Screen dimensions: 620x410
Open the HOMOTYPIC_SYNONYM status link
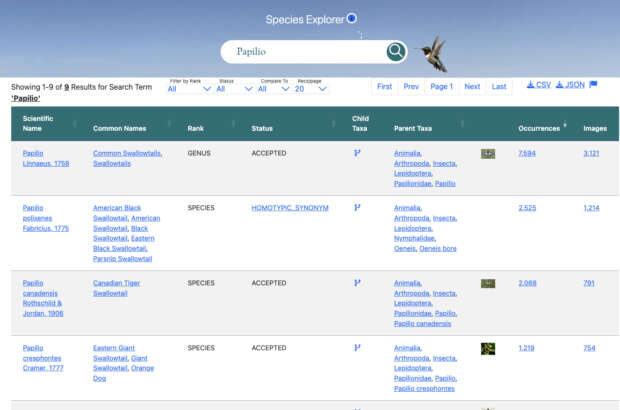click(290, 208)
